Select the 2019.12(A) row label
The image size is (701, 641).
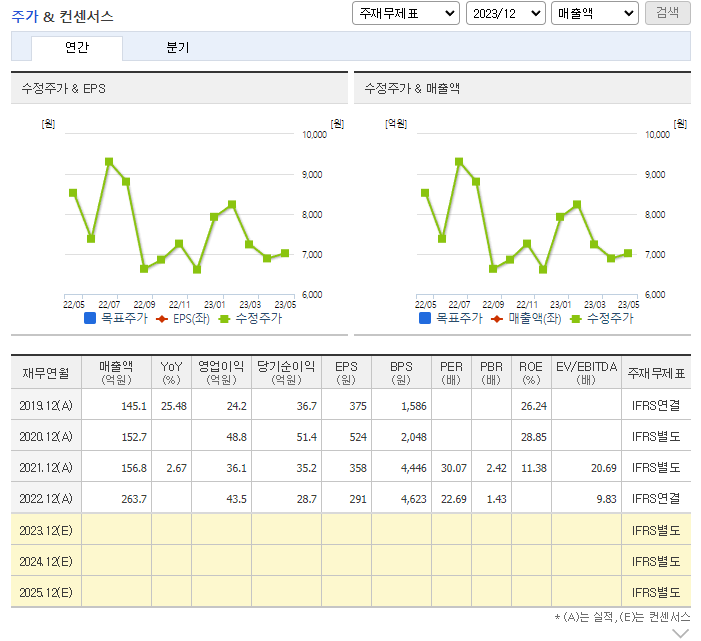coord(46,405)
